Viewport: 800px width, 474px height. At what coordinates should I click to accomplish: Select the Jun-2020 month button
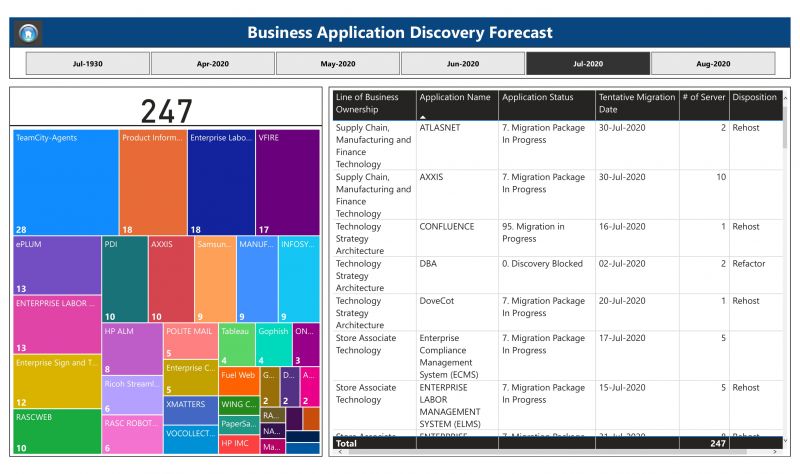(463, 64)
